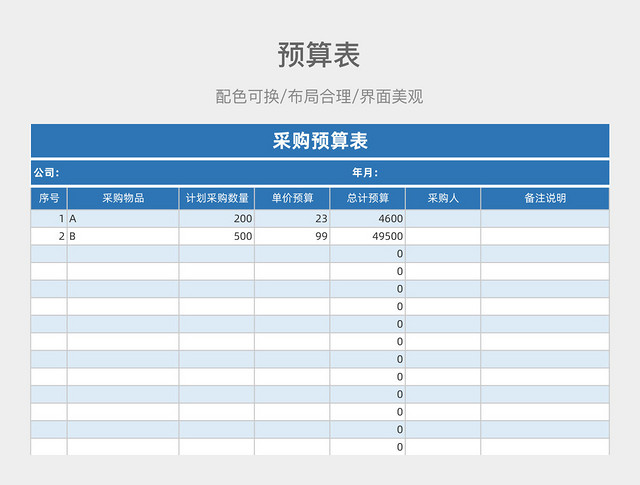Click serial number cell 1

pyautogui.click(x=49, y=219)
